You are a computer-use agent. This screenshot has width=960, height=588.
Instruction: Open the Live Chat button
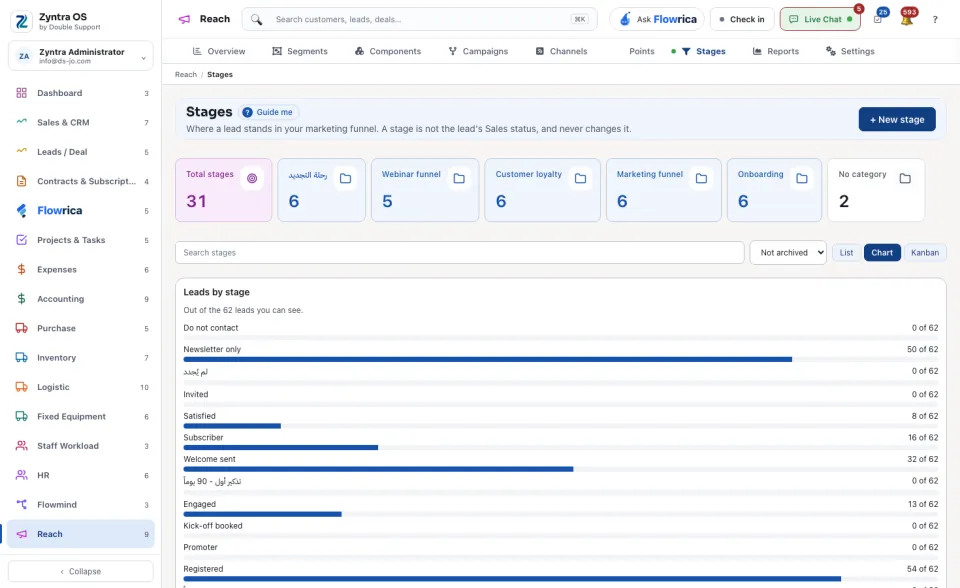click(x=820, y=19)
